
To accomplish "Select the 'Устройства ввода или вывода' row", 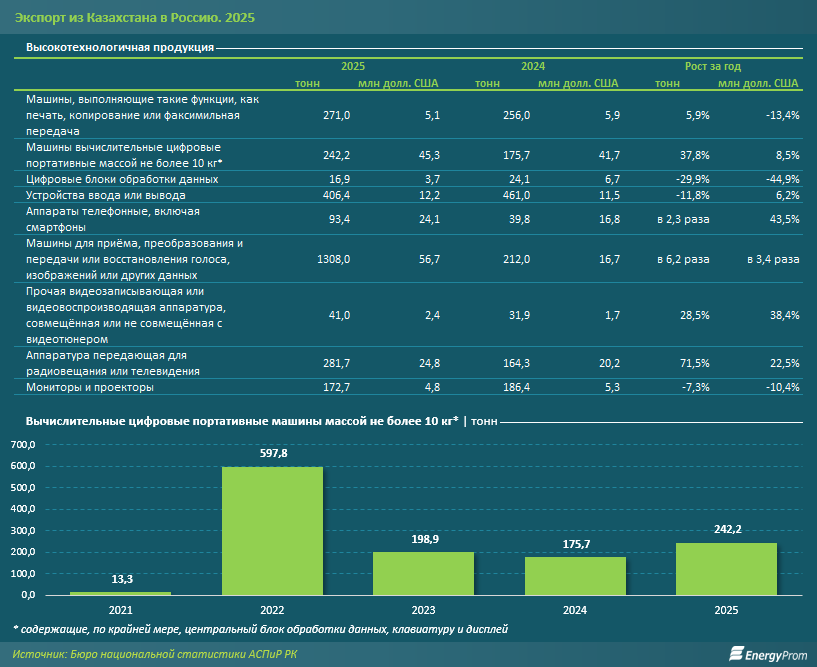I will click(x=408, y=195).
